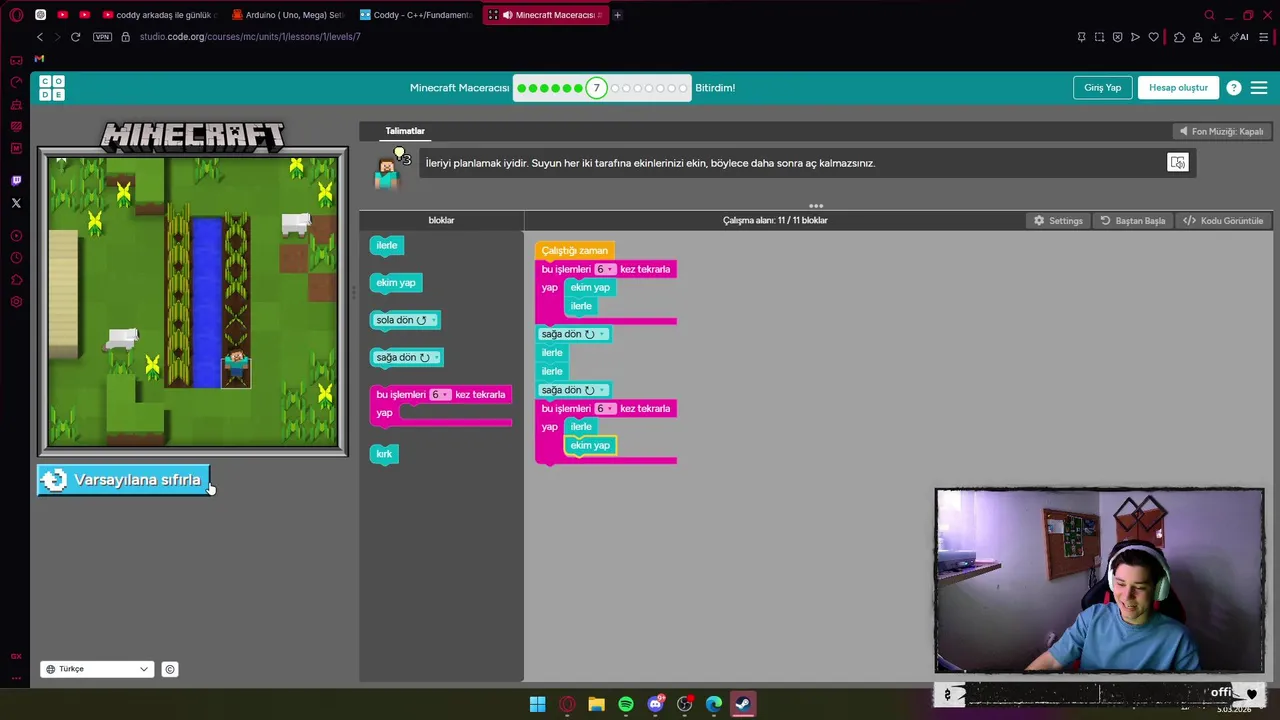This screenshot has height=720, width=1280.
Task: Pick the ekim yap block from toolbox
Action: tap(395, 283)
